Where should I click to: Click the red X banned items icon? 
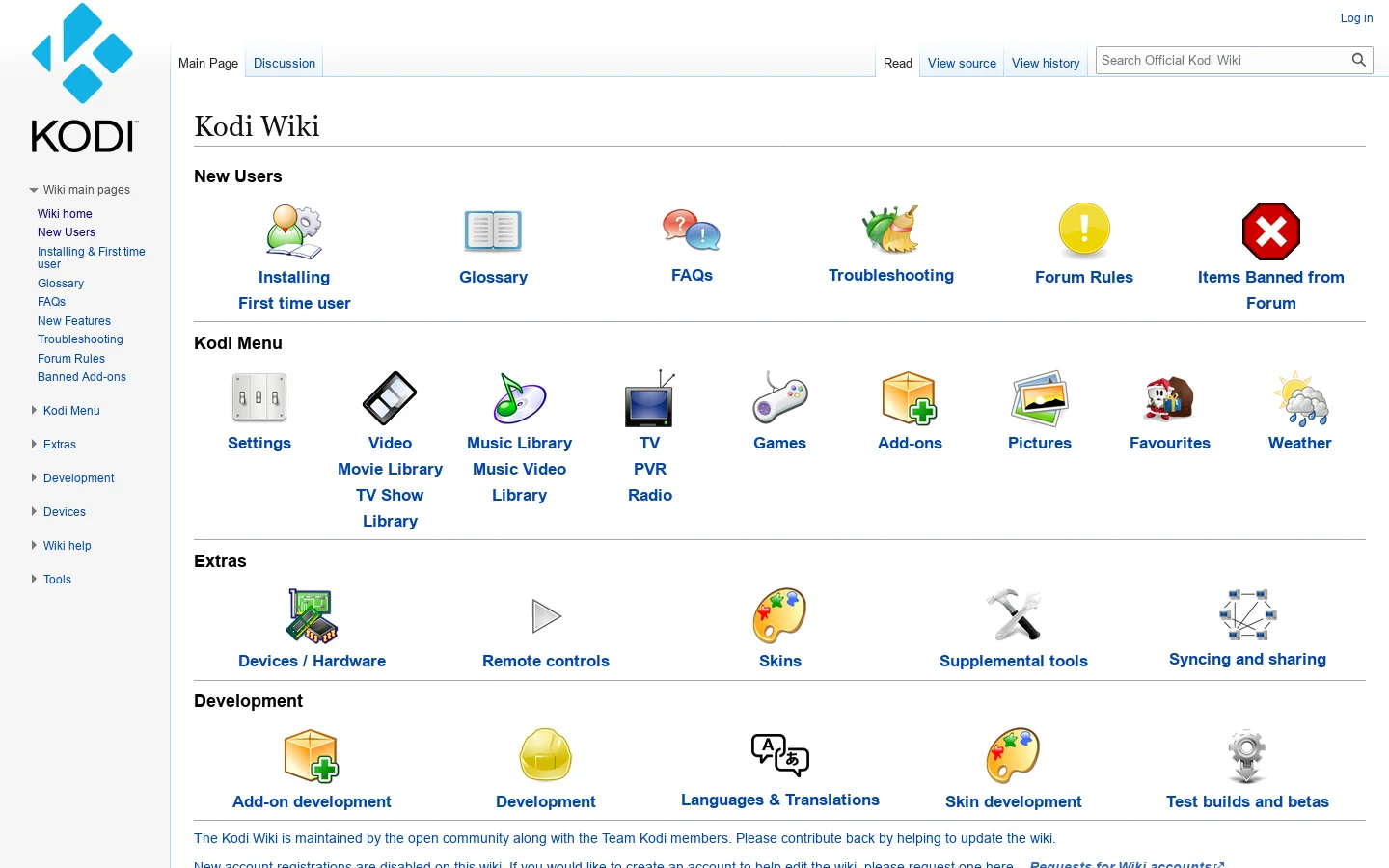pos(1271,231)
